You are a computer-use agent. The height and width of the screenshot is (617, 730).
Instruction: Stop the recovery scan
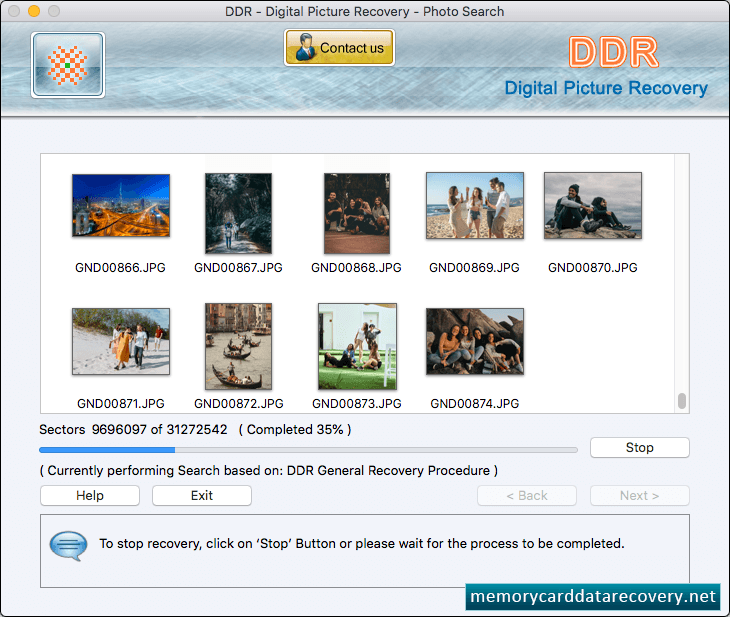(x=640, y=447)
